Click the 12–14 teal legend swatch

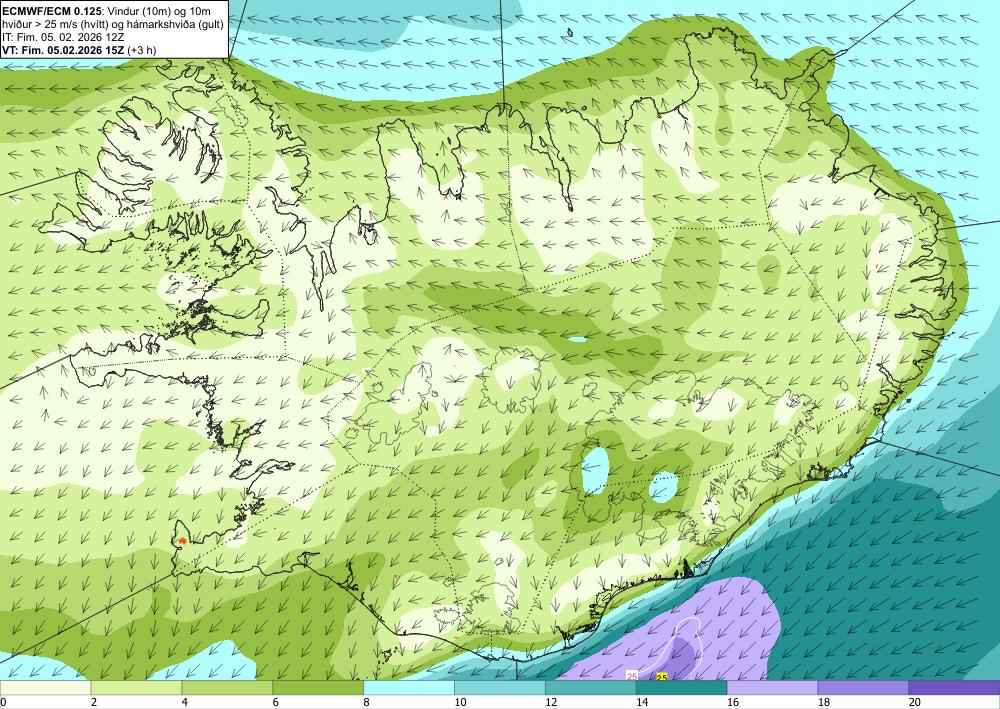(x=591, y=688)
